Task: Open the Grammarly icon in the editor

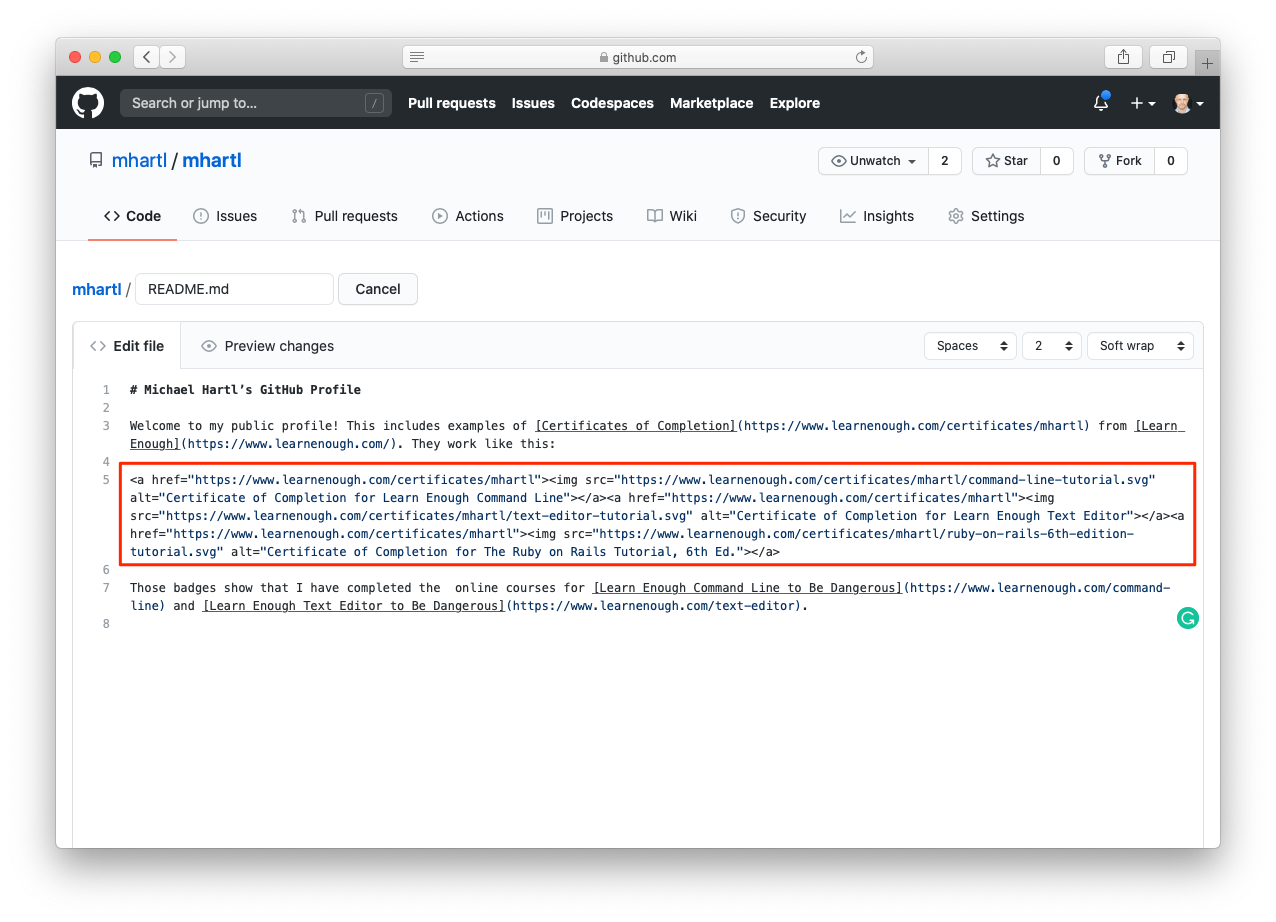Action: pyautogui.click(x=1187, y=618)
